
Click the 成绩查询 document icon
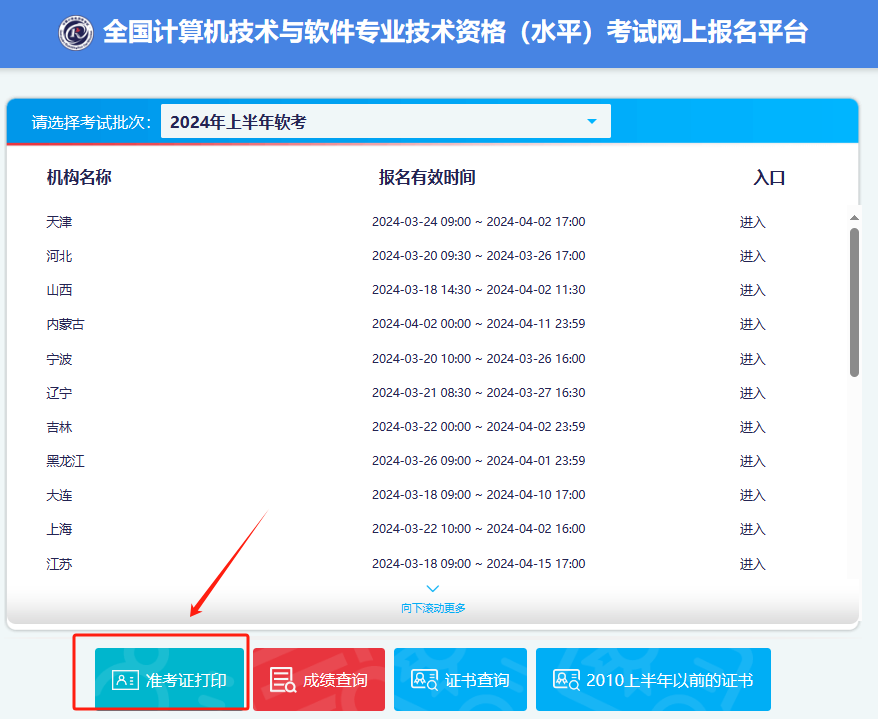click(283, 679)
